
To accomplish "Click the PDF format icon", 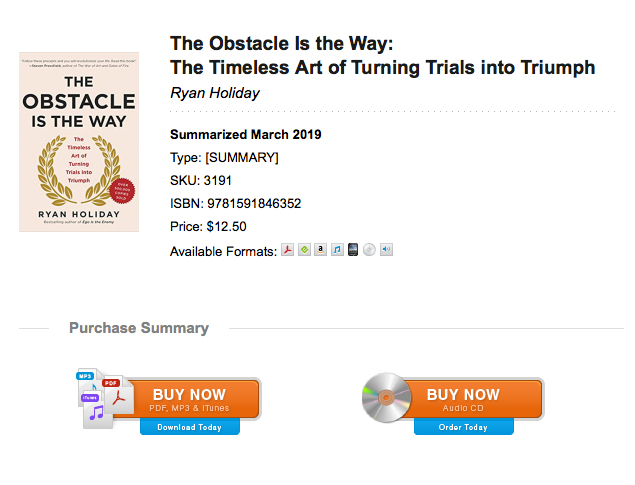I will pyautogui.click(x=288, y=249).
